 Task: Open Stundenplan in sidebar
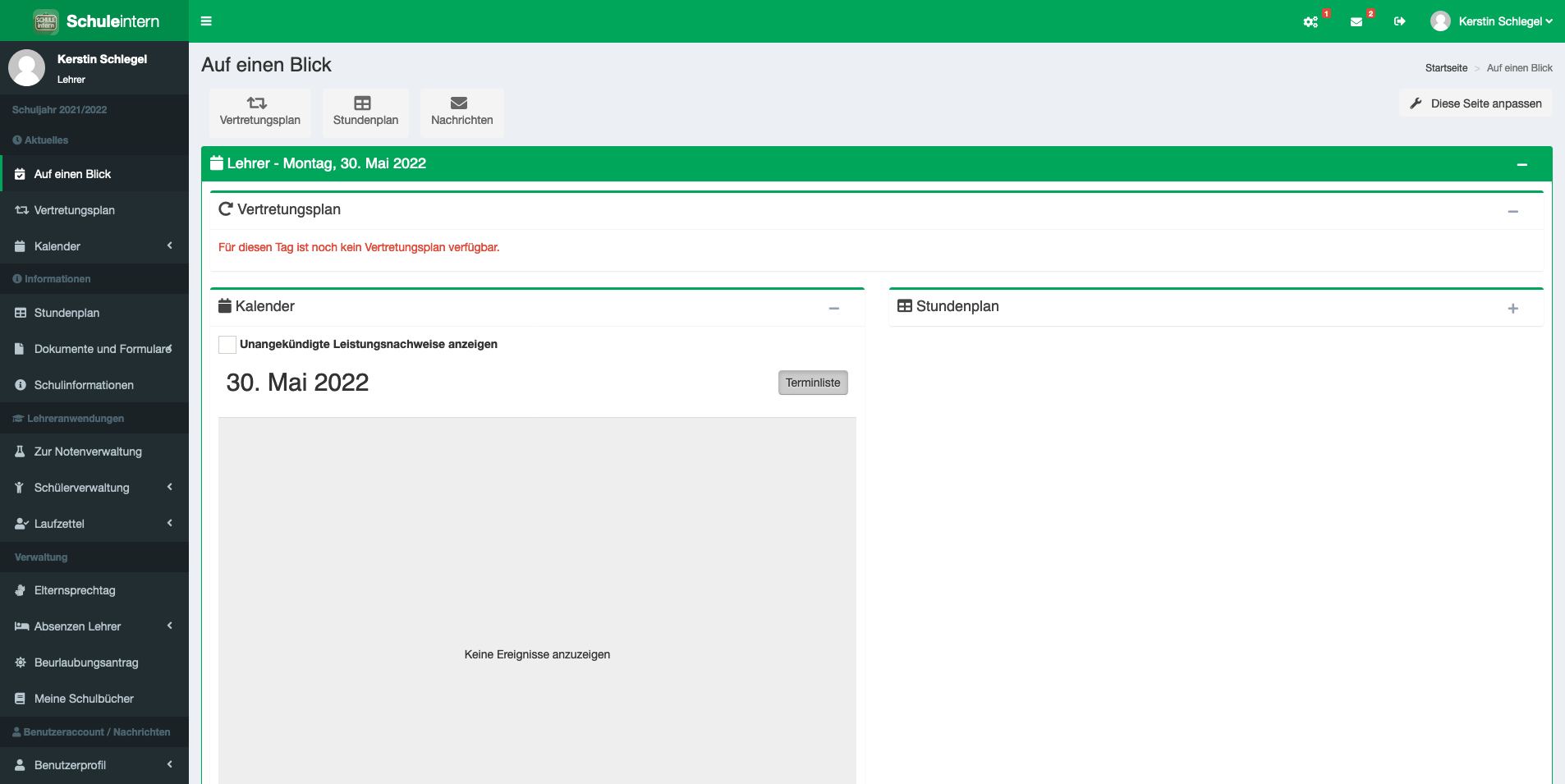pyautogui.click(x=94, y=313)
